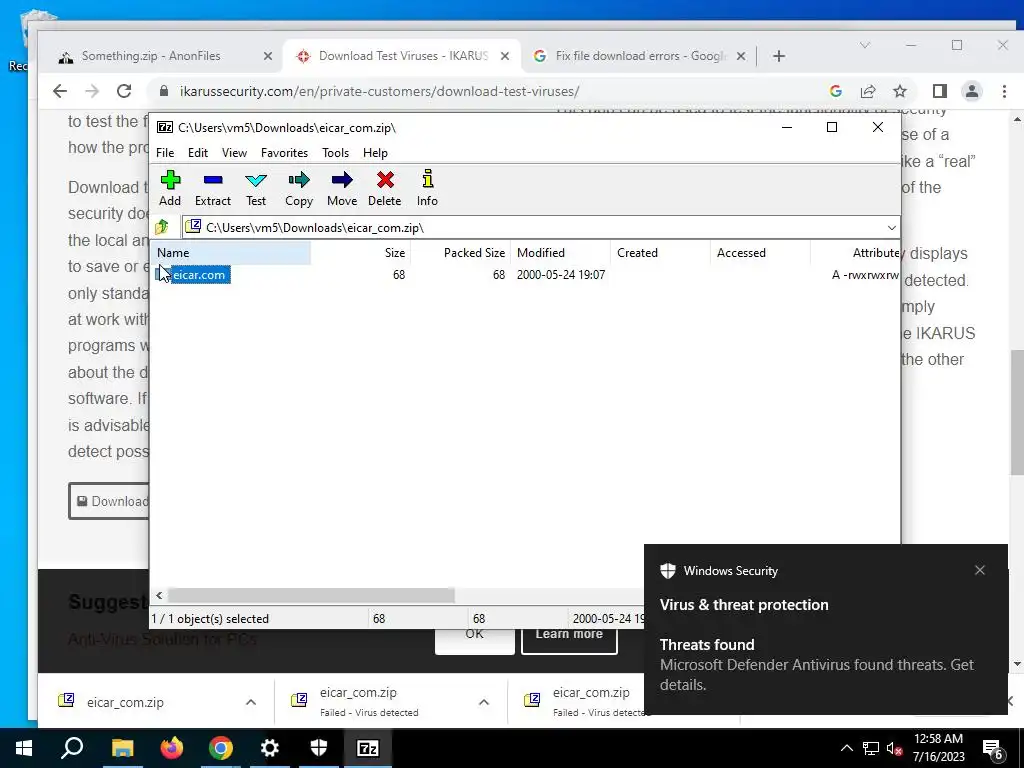
Task: Click the Move toolbar icon
Action: pos(342,188)
